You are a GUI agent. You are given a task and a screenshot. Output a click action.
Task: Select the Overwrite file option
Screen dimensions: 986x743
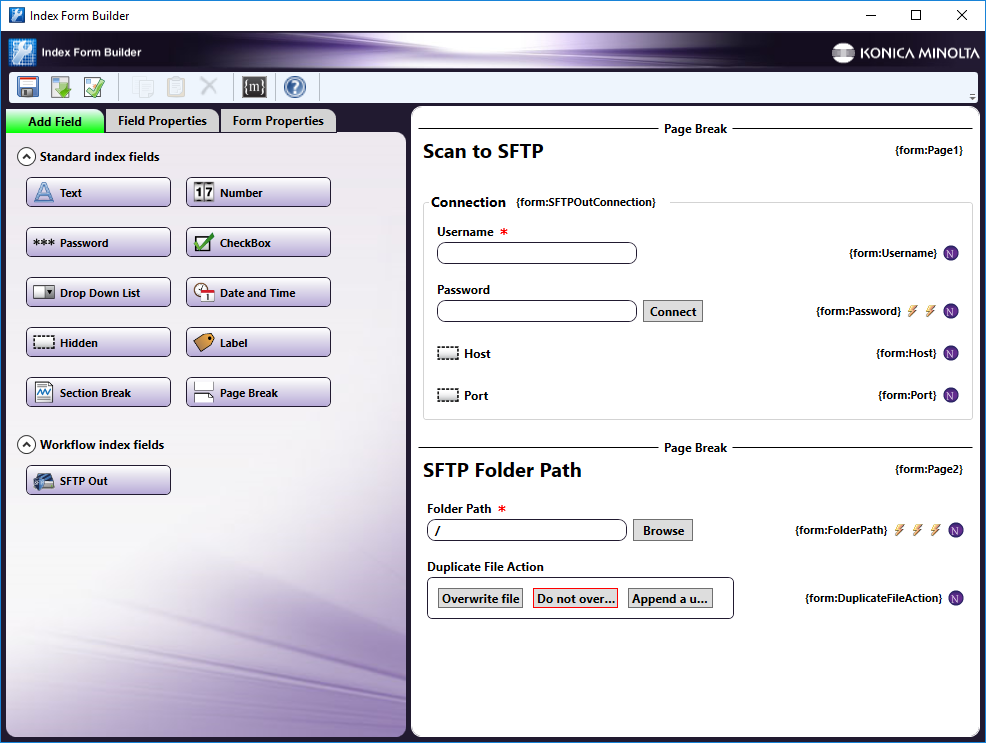480,598
